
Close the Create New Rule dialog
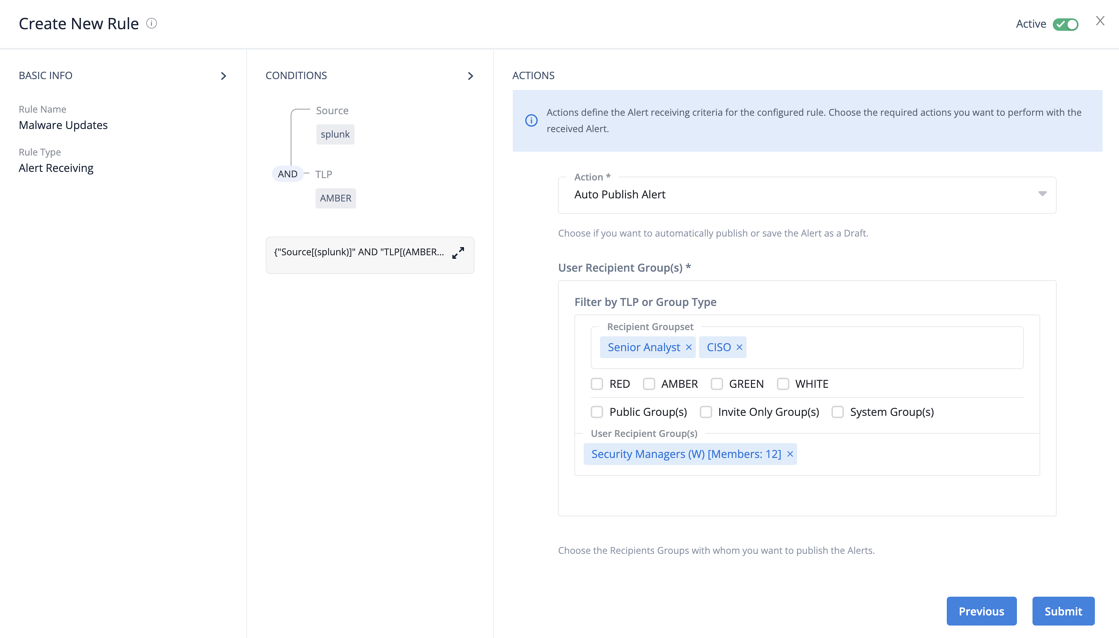(x=1100, y=21)
